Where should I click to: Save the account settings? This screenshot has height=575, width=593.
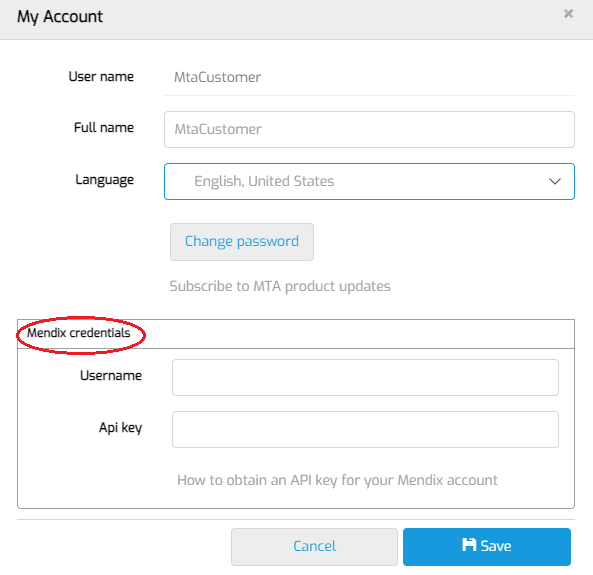coord(487,547)
